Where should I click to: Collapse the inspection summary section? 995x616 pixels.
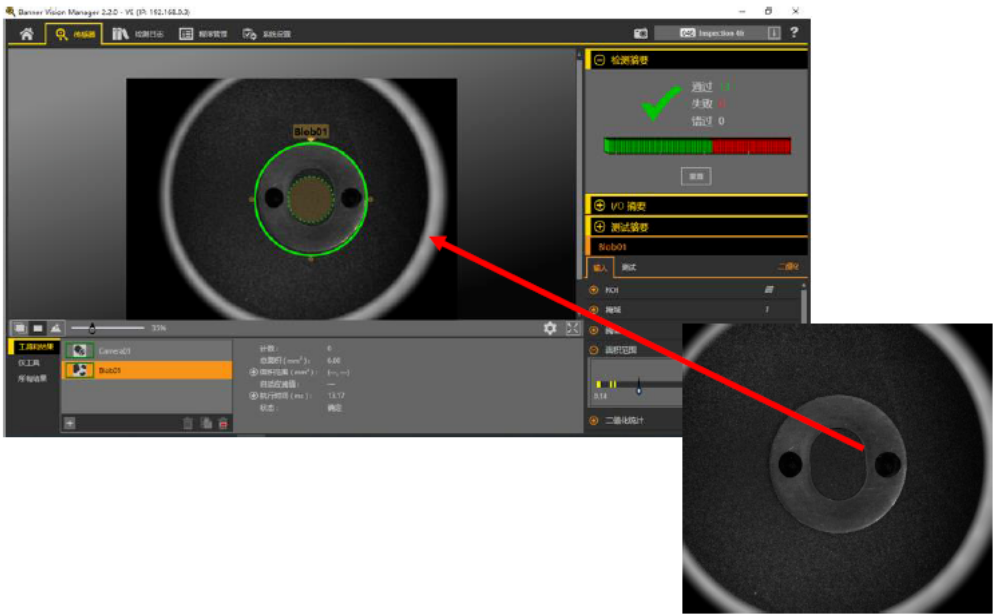(x=599, y=60)
